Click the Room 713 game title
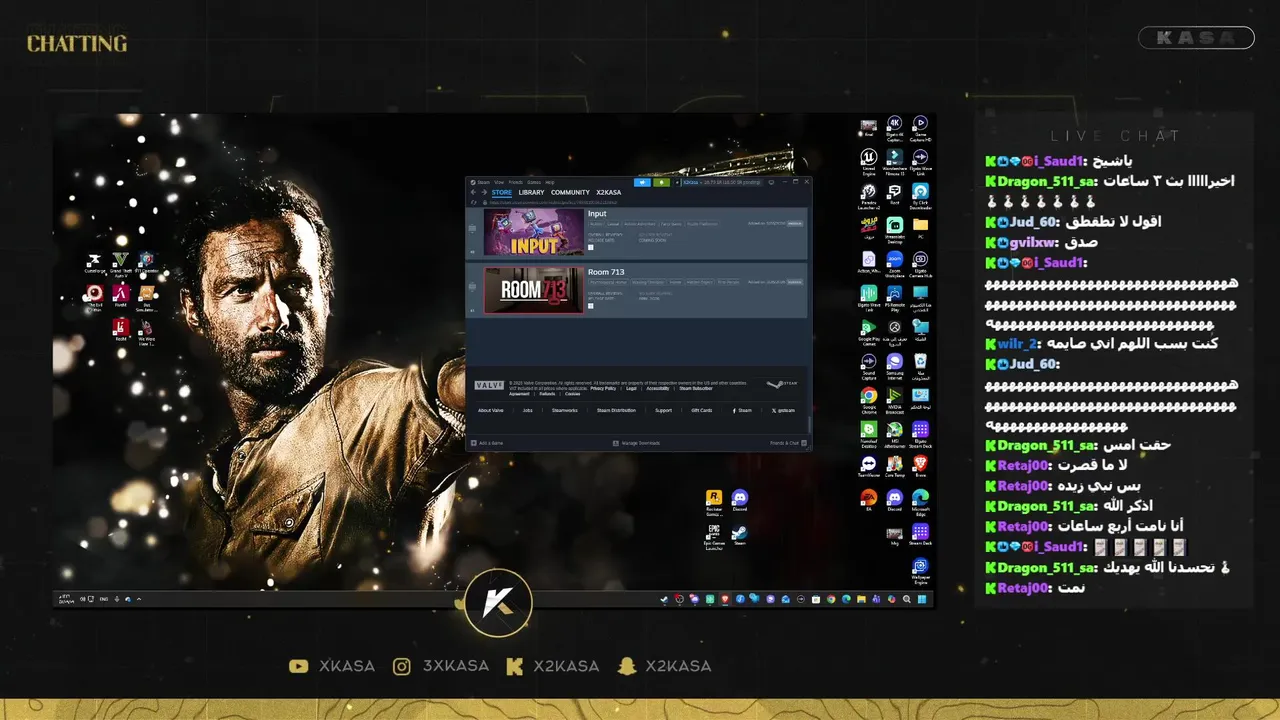Screen dimensions: 1280x720 pos(606,272)
